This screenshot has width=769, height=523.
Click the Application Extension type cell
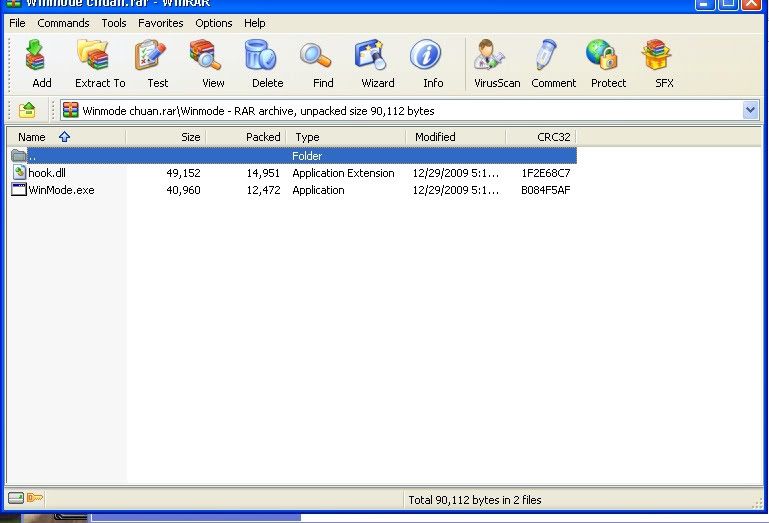click(343, 173)
